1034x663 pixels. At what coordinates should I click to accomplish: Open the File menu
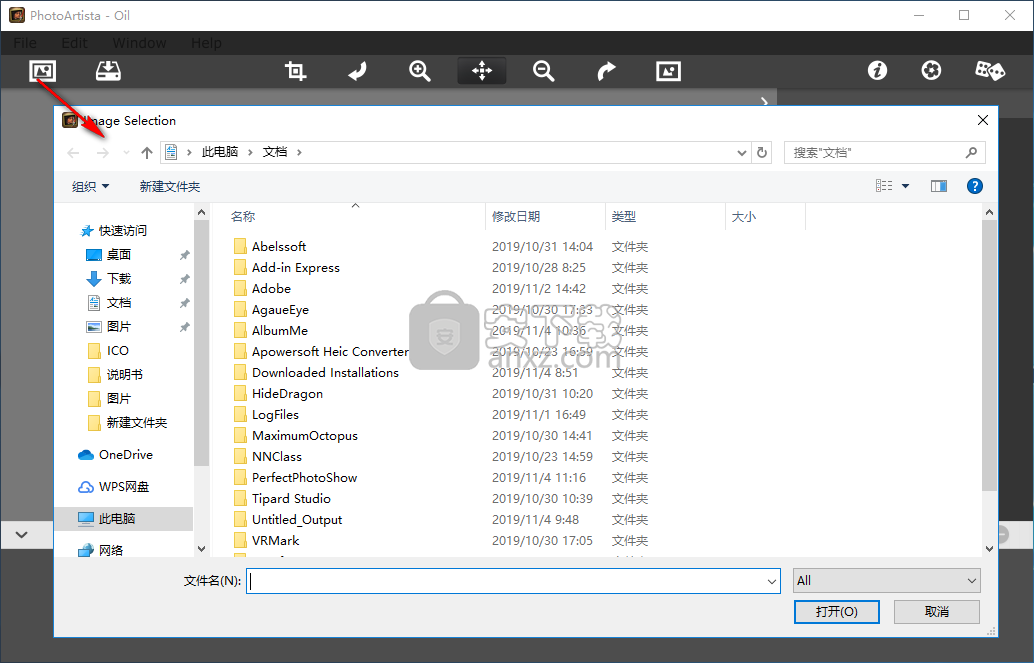click(25, 43)
